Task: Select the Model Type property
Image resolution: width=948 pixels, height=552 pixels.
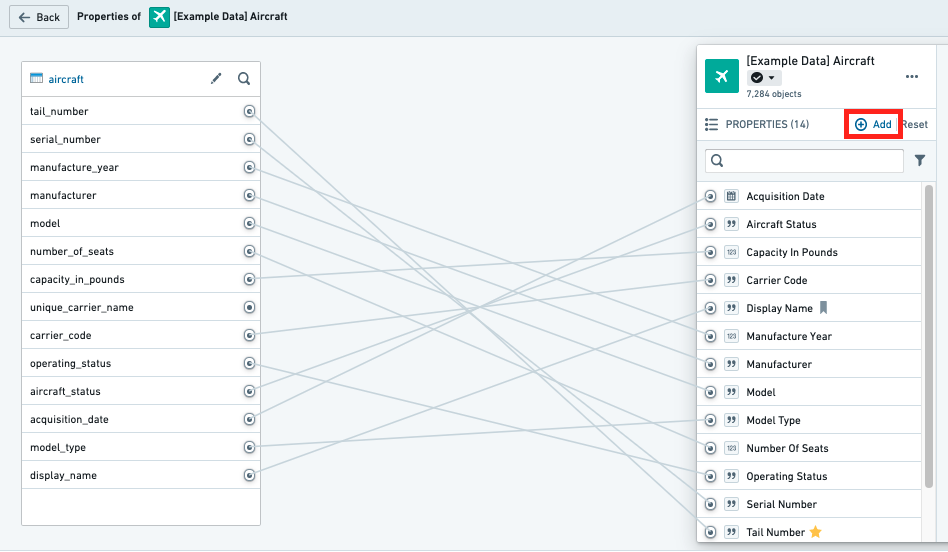Action: (x=809, y=420)
